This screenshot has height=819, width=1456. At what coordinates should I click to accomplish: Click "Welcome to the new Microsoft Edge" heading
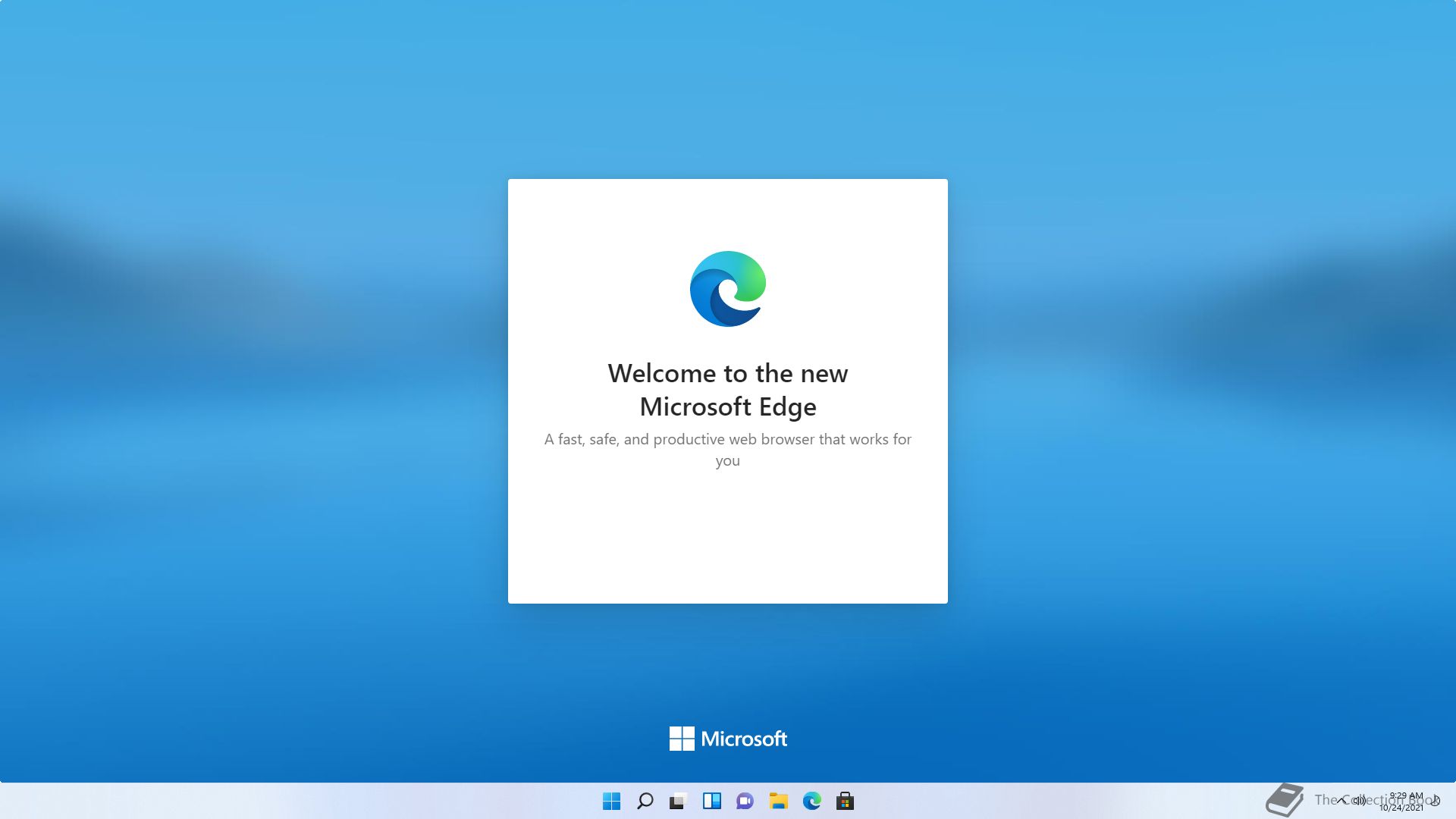728,390
